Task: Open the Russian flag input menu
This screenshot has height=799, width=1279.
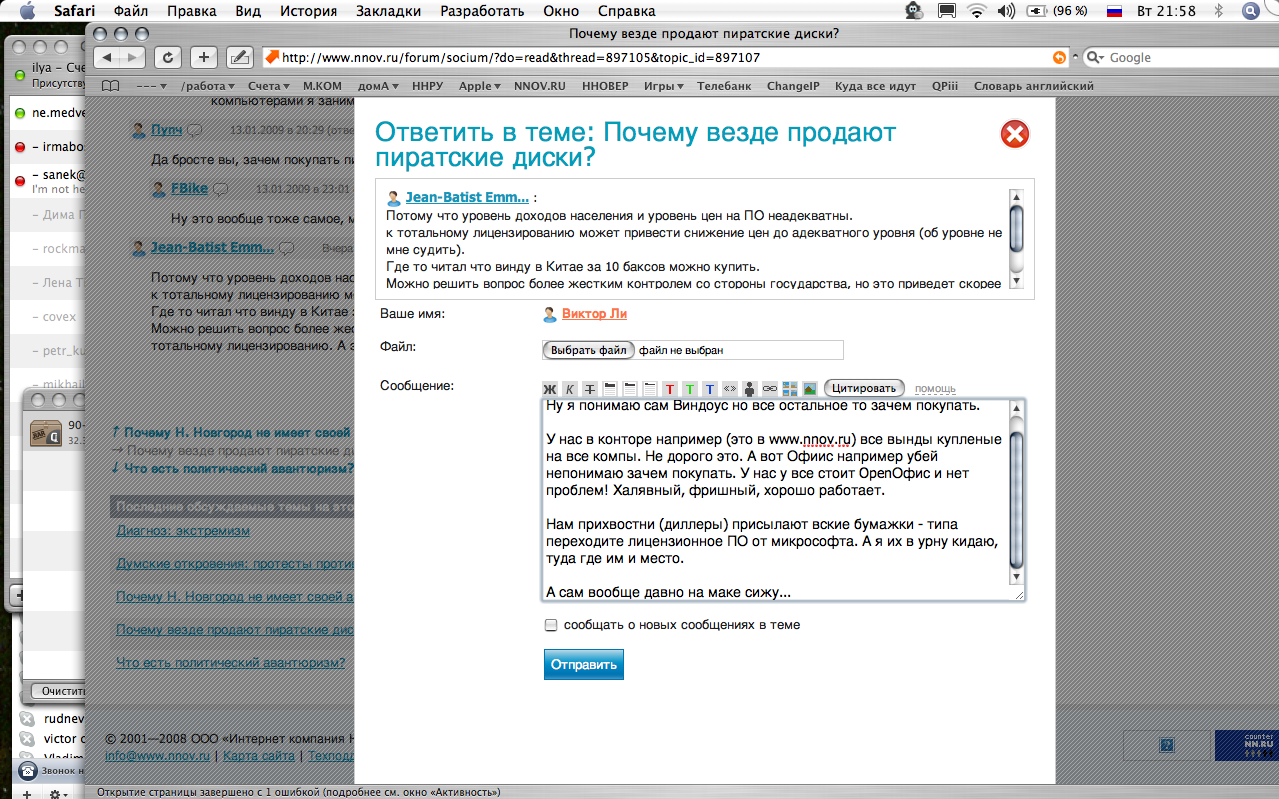Action: [1114, 11]
